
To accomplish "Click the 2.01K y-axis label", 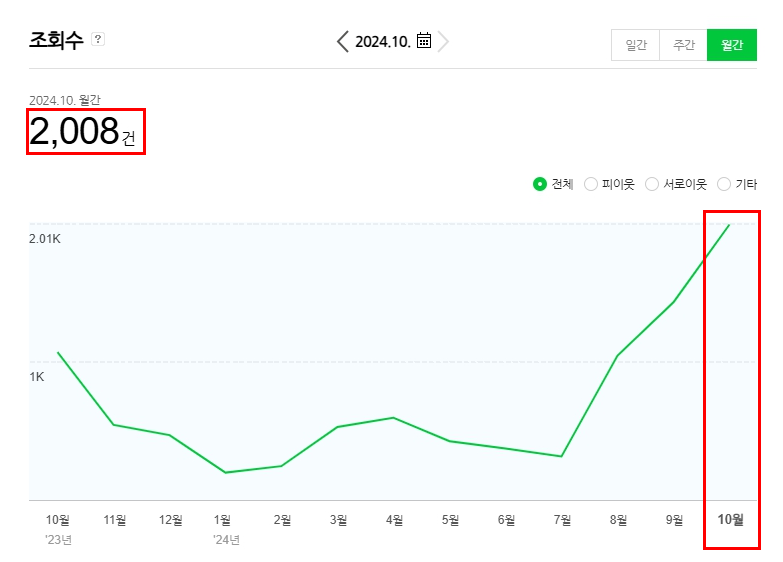I will pyautogui.click(x=45, y=239).
